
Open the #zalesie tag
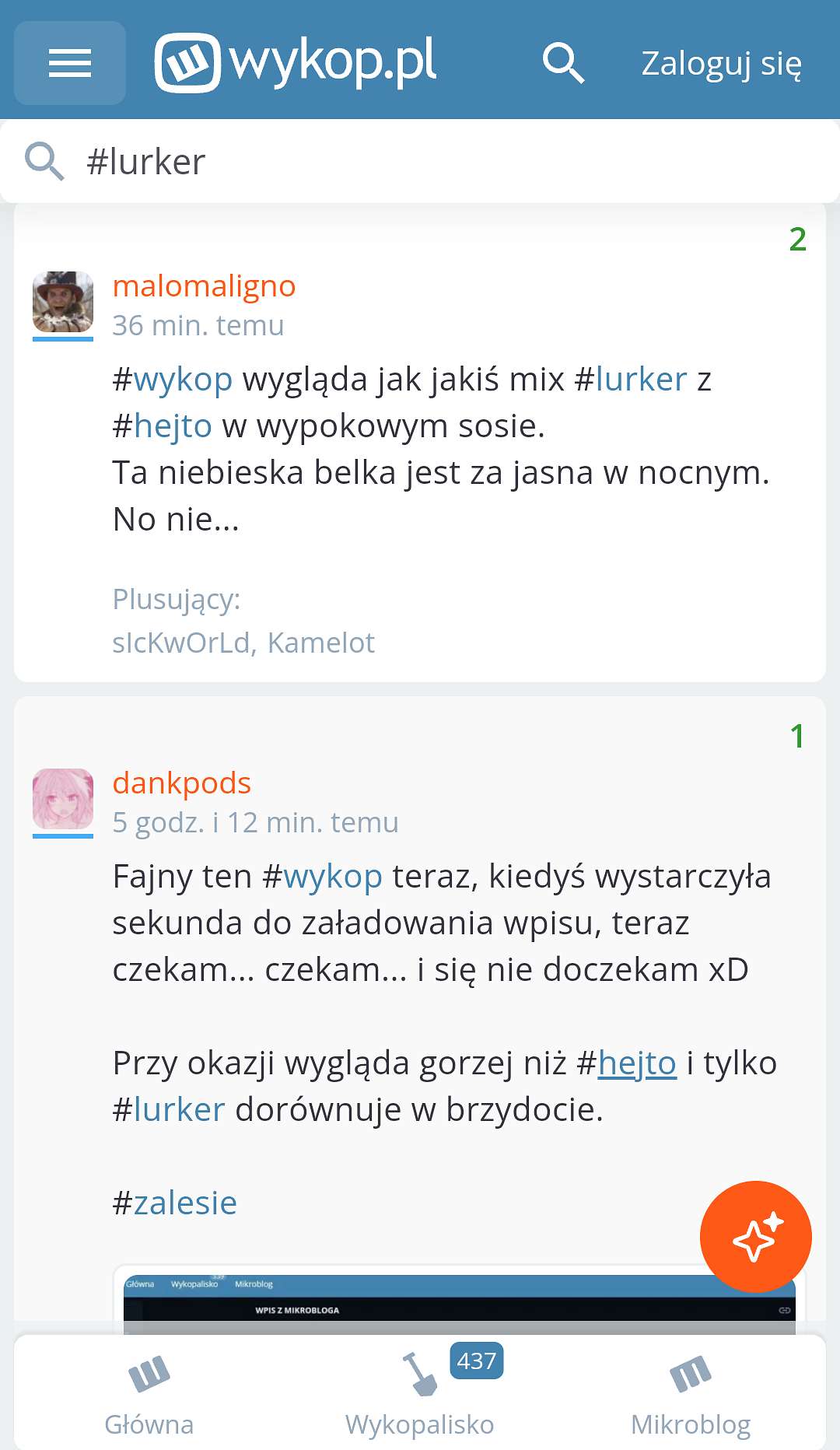[175, 1203]
